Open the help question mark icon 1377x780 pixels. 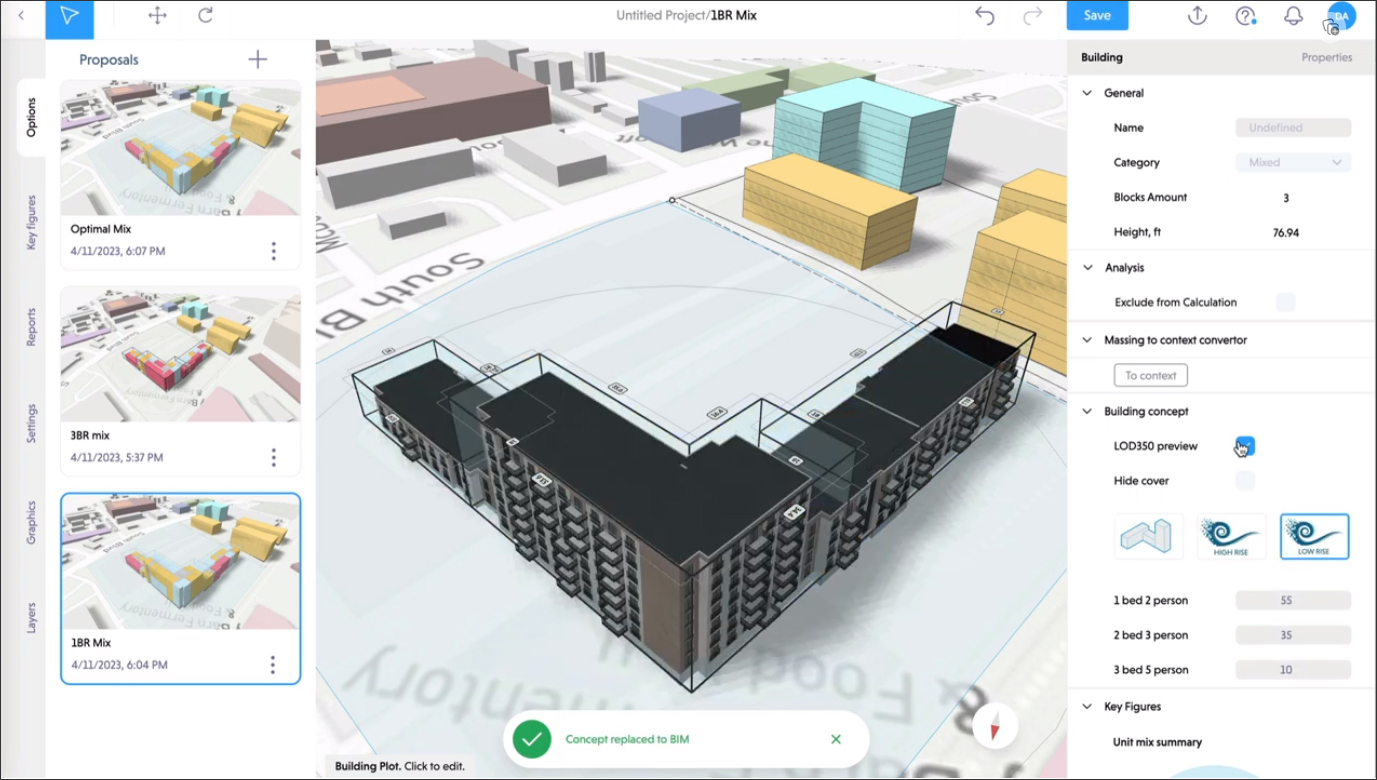pyautogui.click(x=1245, y=16)
